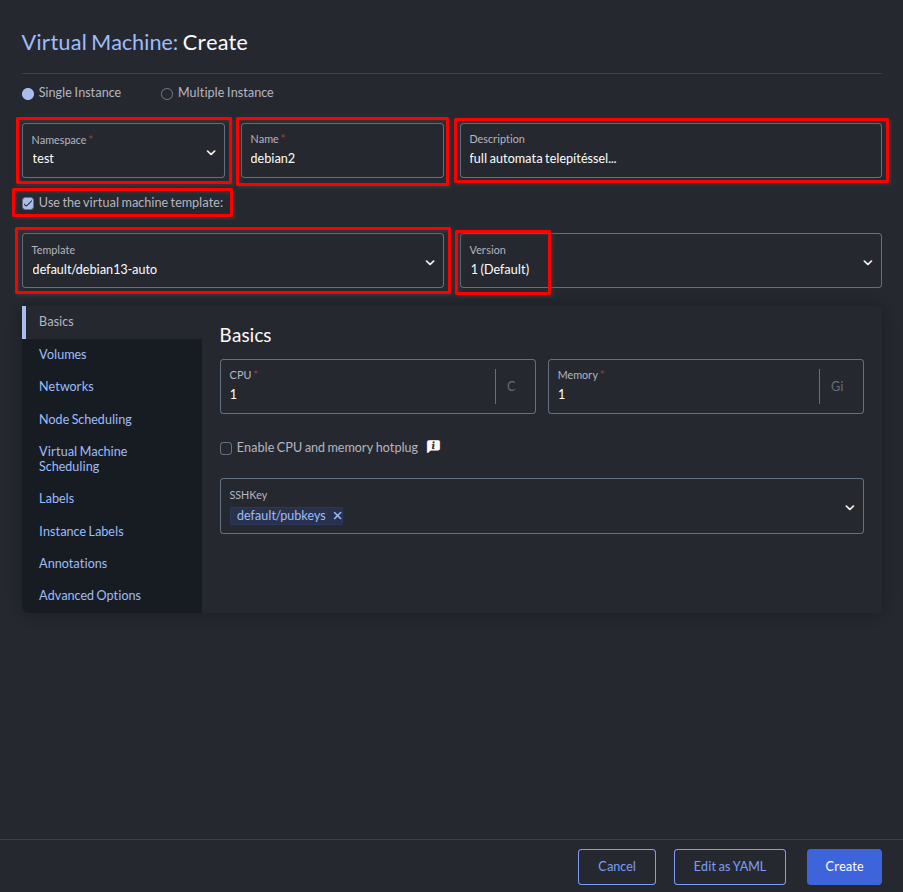This screenshot has width=903, height=892.
Task: Remove the default/pubkeys SSH key tag
Action: coord(337,516)
